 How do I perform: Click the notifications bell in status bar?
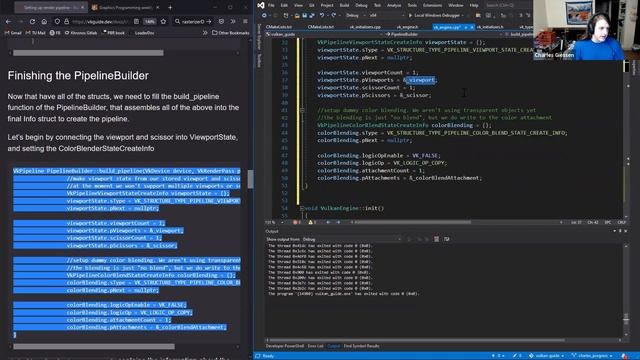[625, 356]
